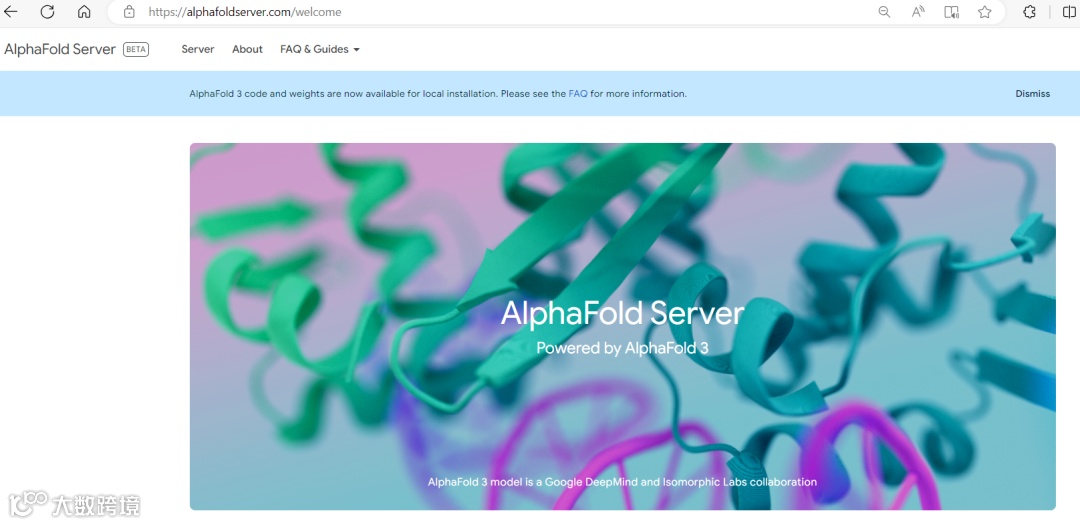This screenshot has height=525, width=1080.
Task: Click the large 'AlphaFold Server' hero heading
Action: pyautogui.click(x=622, y=313)
